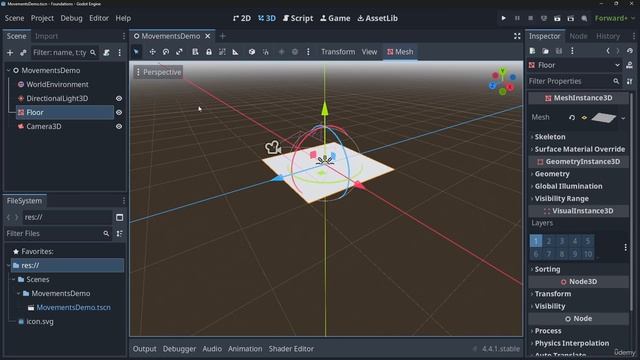Open the Output bottom panel
640x360 pixels.
pos(144,349)
